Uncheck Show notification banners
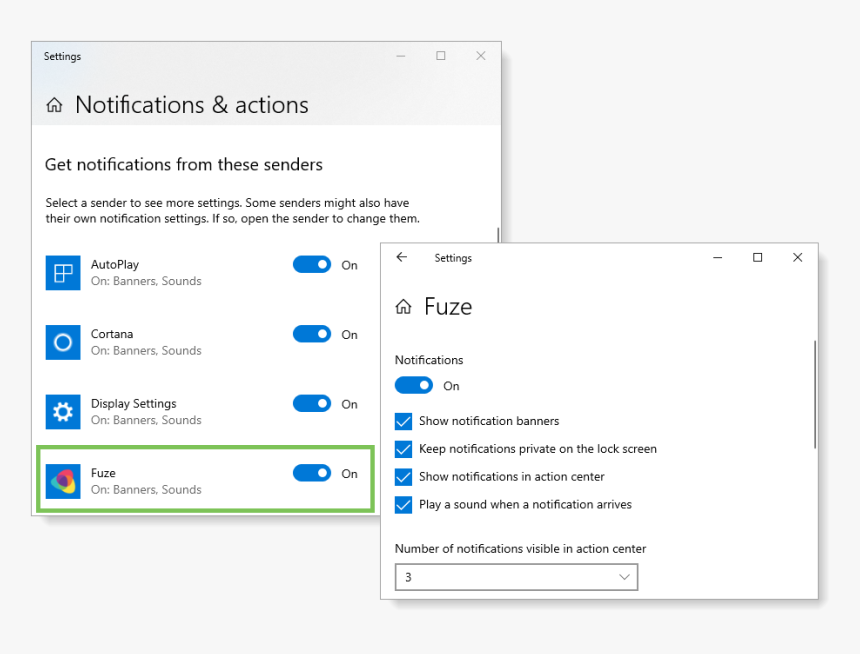This screenshot has height=654, width=860. point(404,421)
